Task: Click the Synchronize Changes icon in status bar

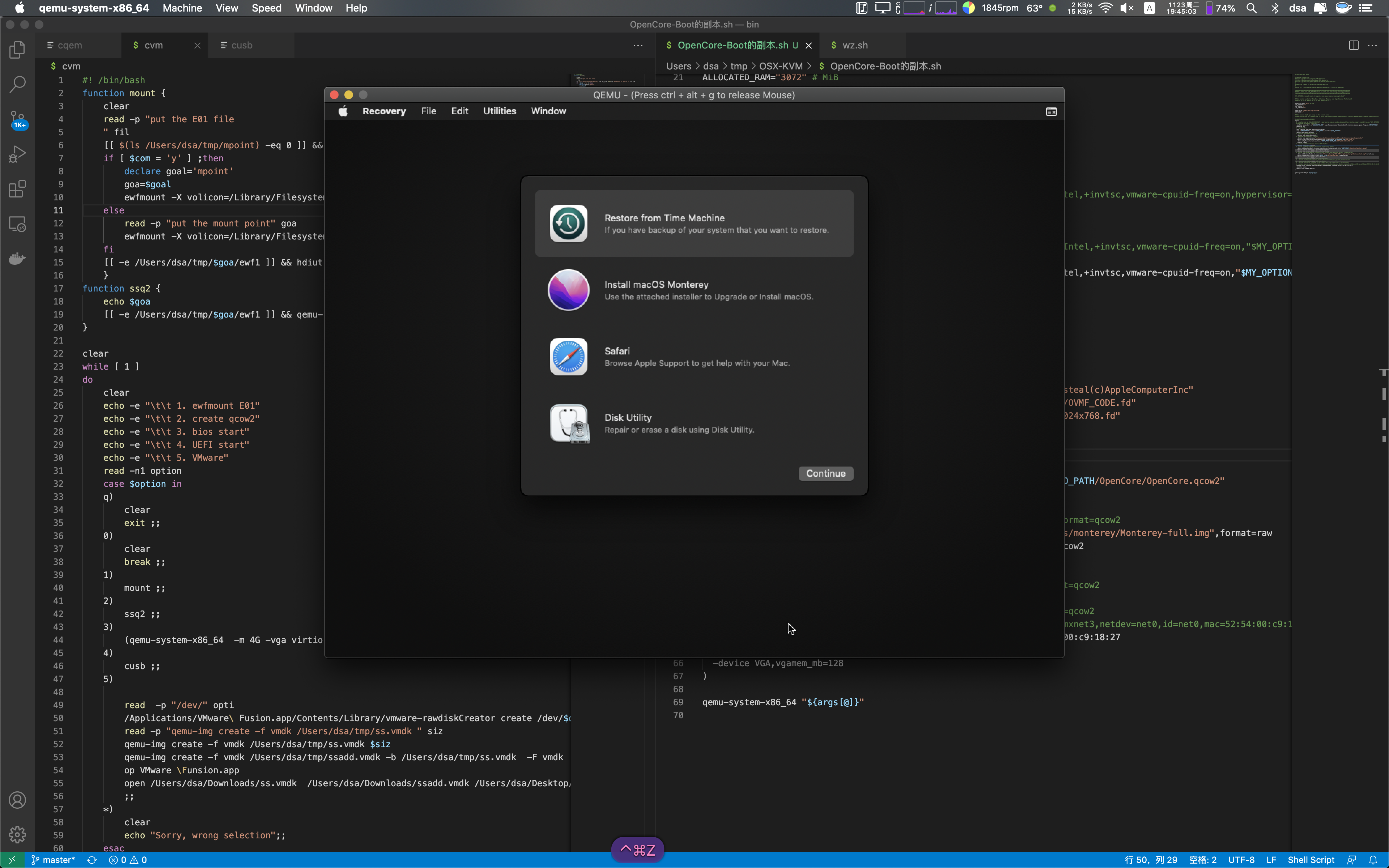Action: pos(91,859)
